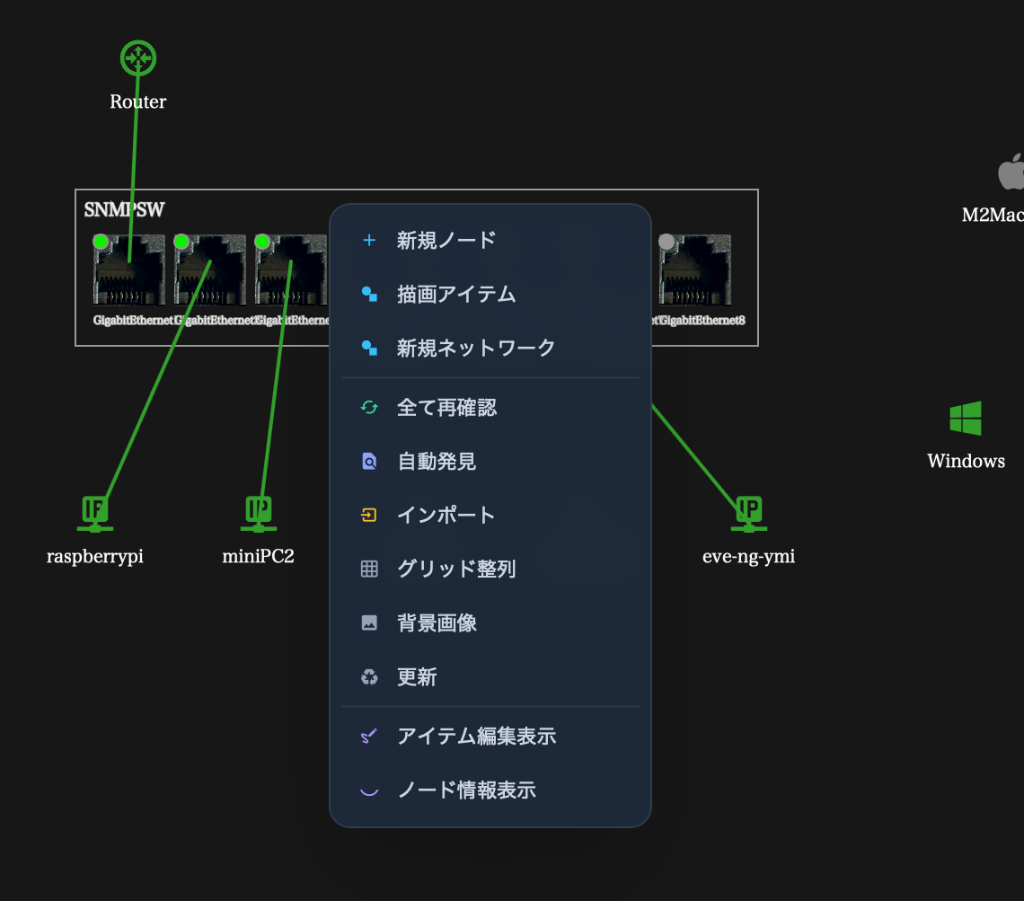This screenshot has height=901, width=1024.
Task: Choose グリッド整列 to align the grid
Action: [x=490, y=569]
